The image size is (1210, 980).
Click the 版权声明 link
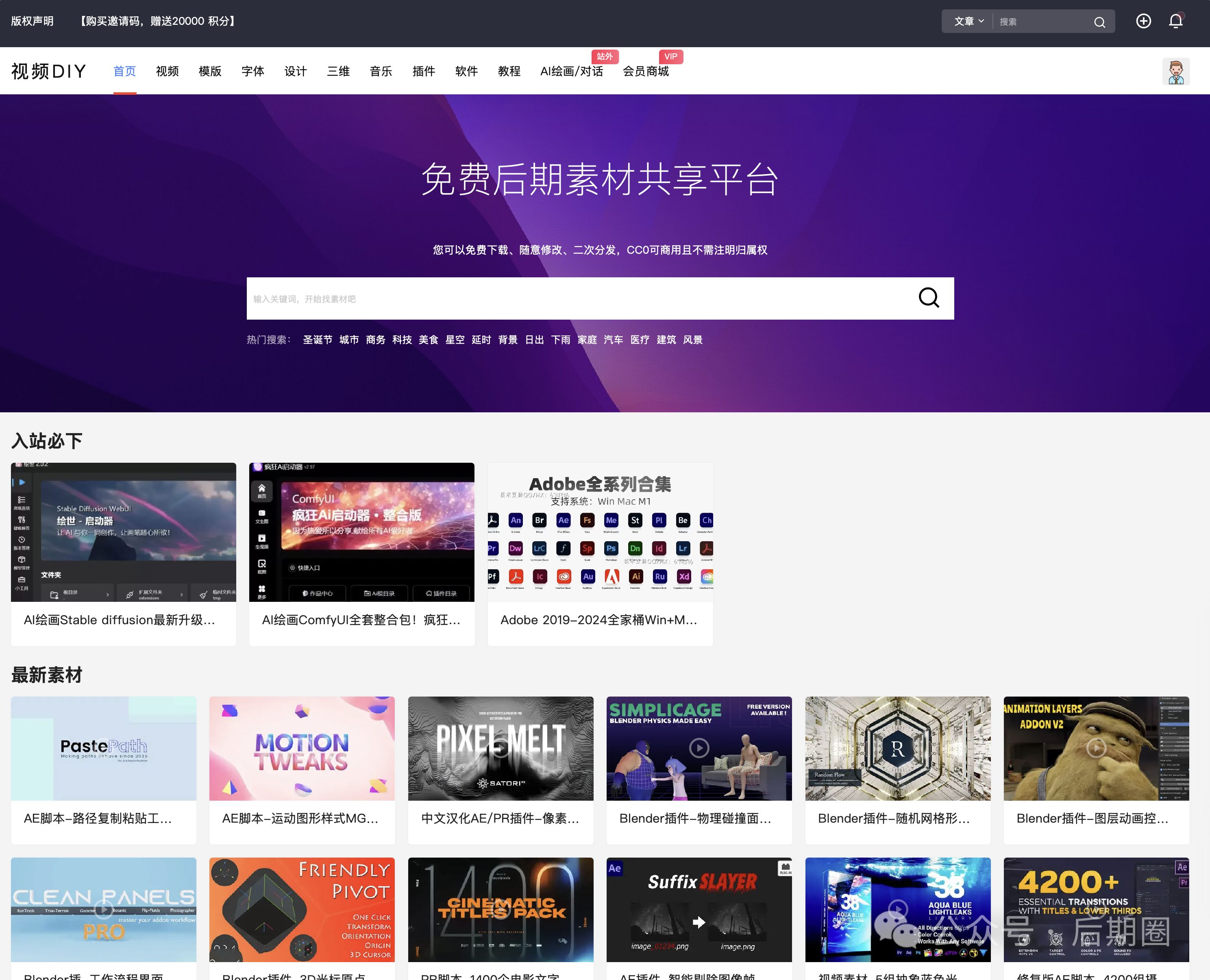[32, 21]
